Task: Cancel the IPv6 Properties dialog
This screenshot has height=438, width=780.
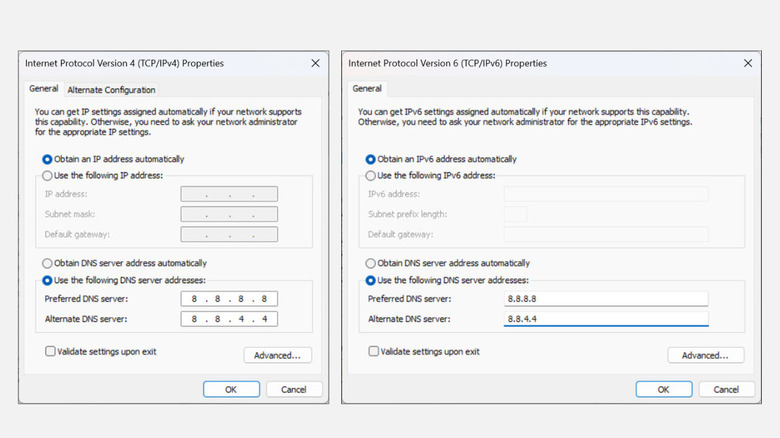Action: coord(717,389)
